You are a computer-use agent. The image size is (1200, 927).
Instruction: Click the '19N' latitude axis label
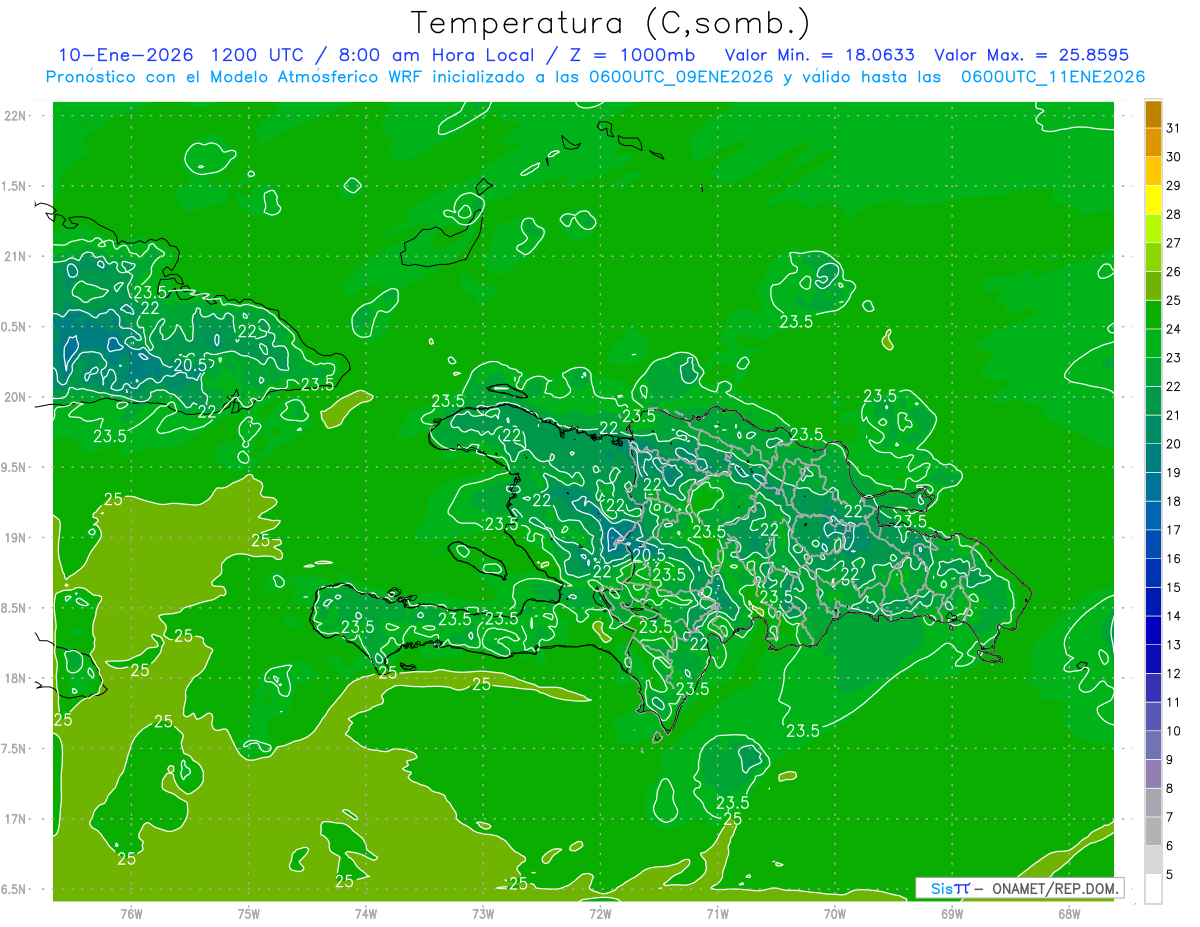(16, 538)
